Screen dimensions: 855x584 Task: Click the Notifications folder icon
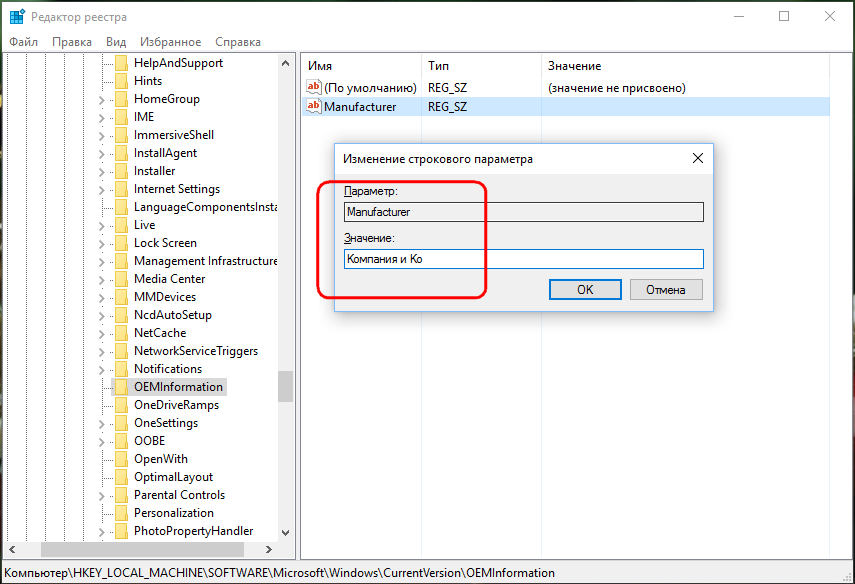(122, 369)
